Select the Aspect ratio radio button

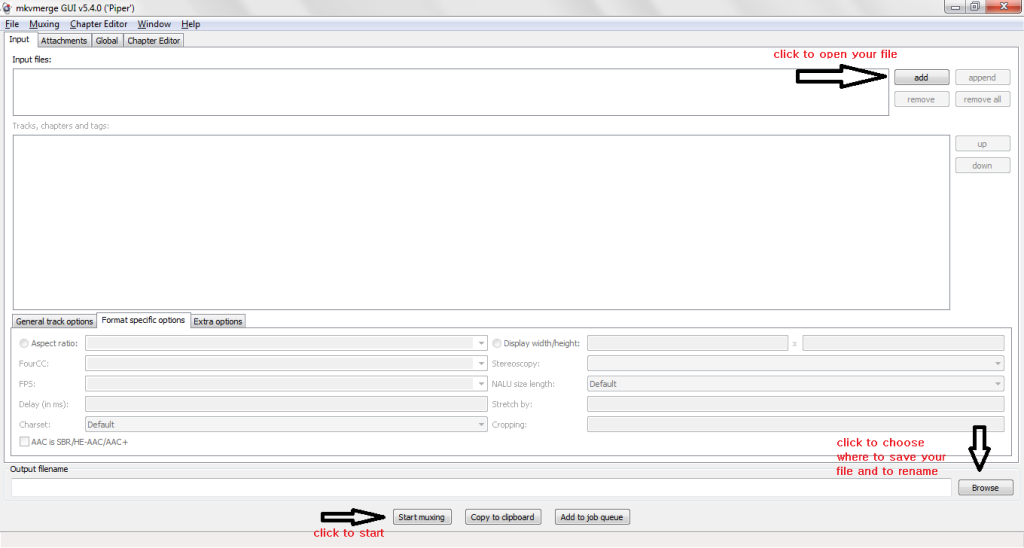[24, 343]
